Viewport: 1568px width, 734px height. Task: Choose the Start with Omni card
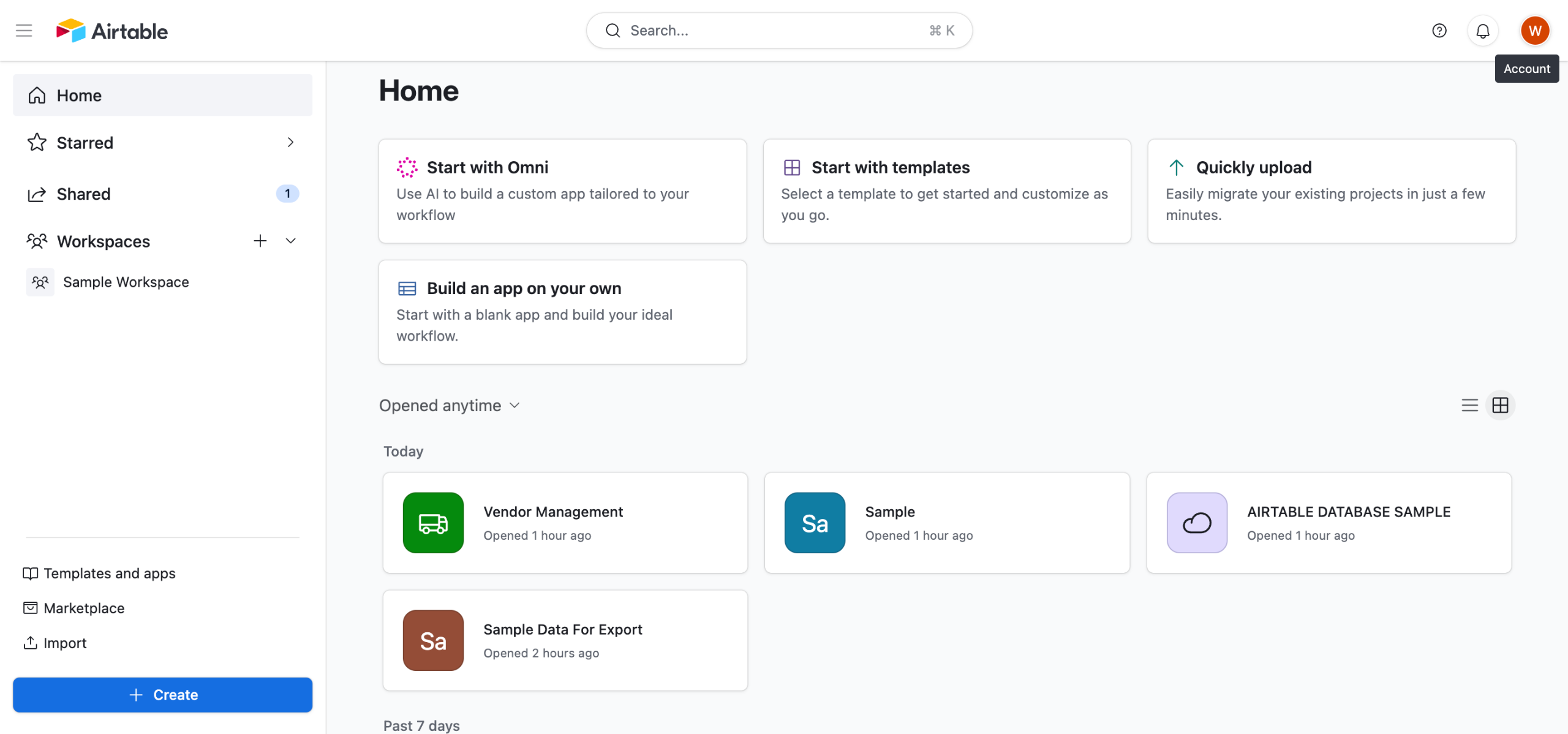coord(562,191)
